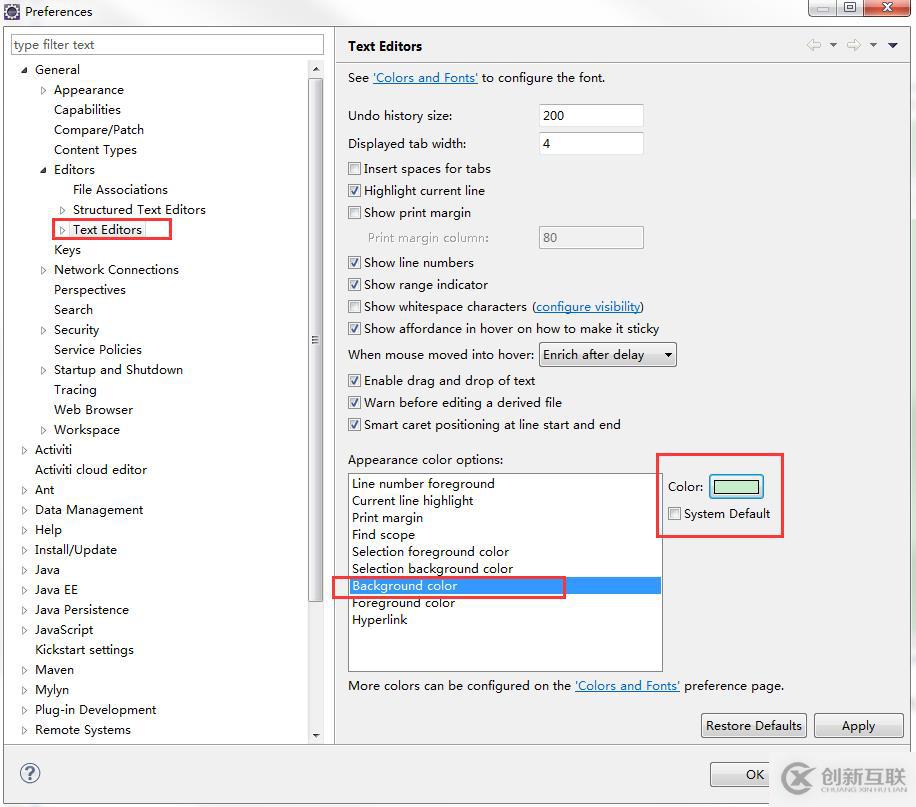Expand the Appearance tree node
Screen dimensions: 916x807
(x=43, y=90)
